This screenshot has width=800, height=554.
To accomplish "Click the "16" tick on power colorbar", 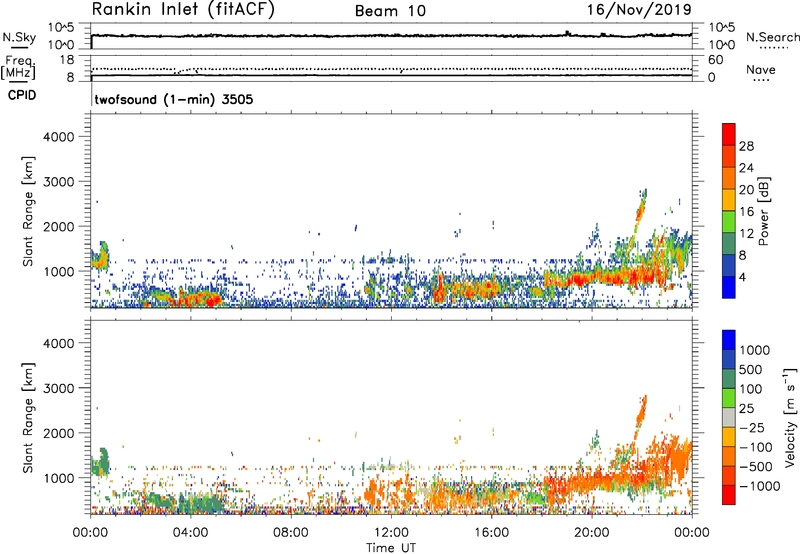I will (746, 212).
